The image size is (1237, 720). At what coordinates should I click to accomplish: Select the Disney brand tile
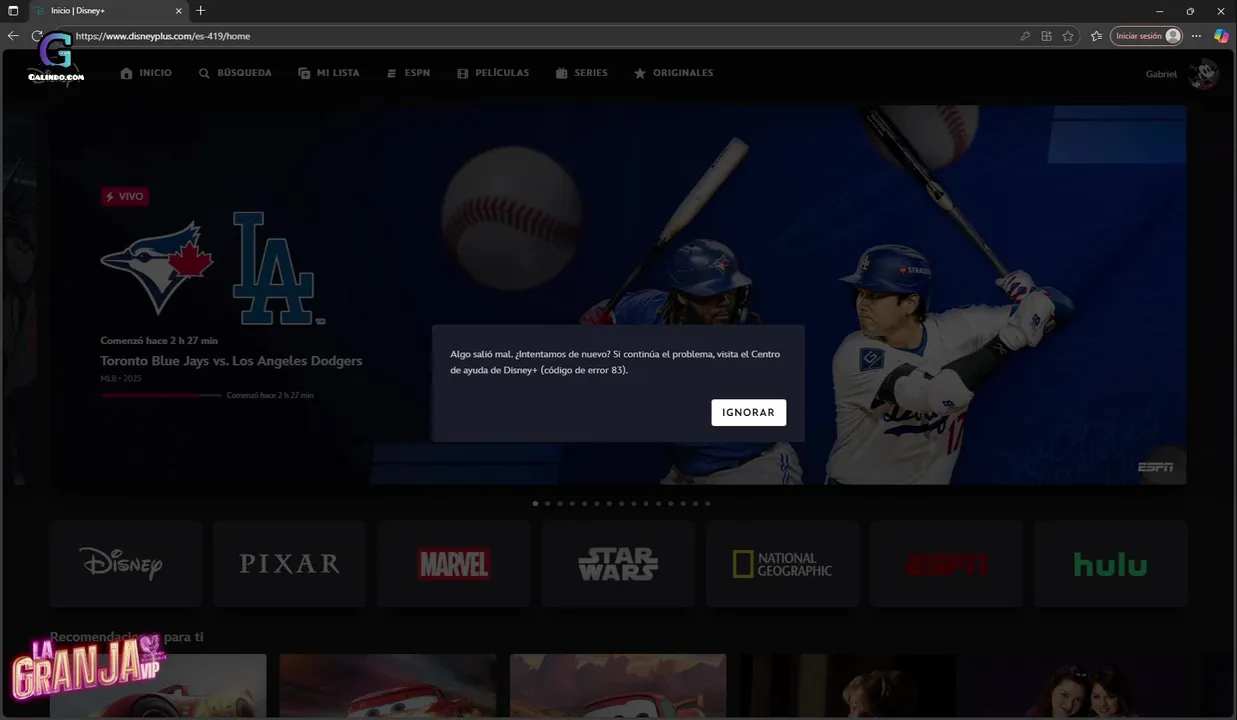[x=126, y=563]
